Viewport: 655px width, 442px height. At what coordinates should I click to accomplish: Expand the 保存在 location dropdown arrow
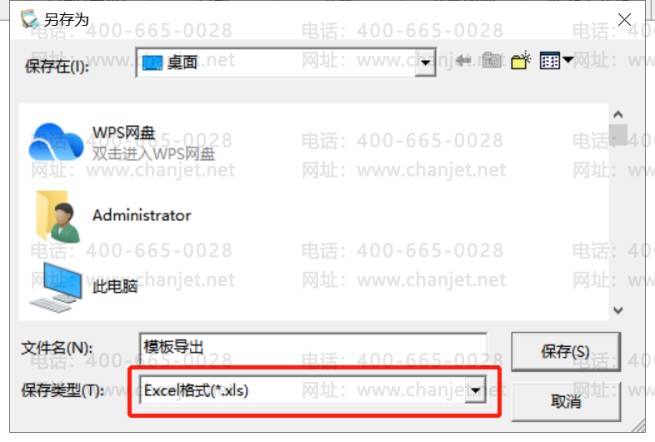(x=425, y=63)
